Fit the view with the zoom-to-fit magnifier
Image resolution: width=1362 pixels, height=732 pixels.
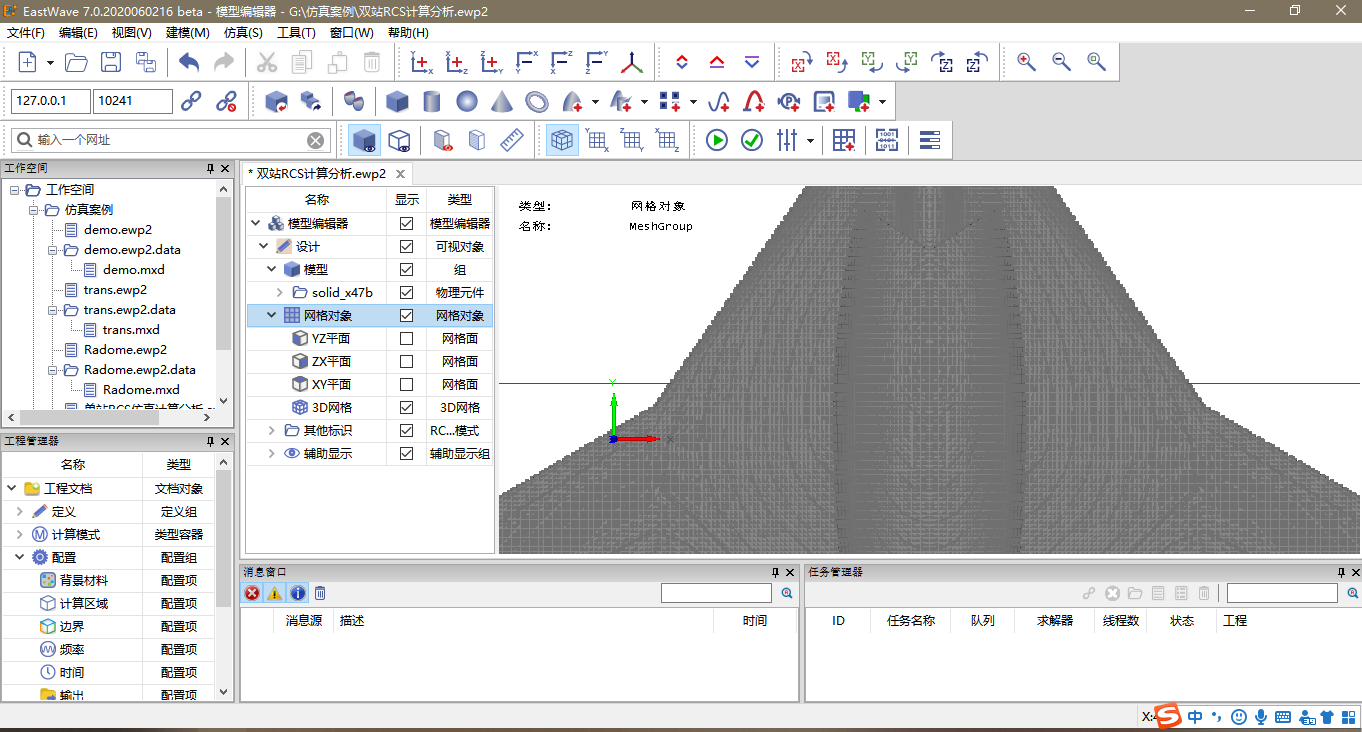pyautogui.click(x=1096, y=62)
